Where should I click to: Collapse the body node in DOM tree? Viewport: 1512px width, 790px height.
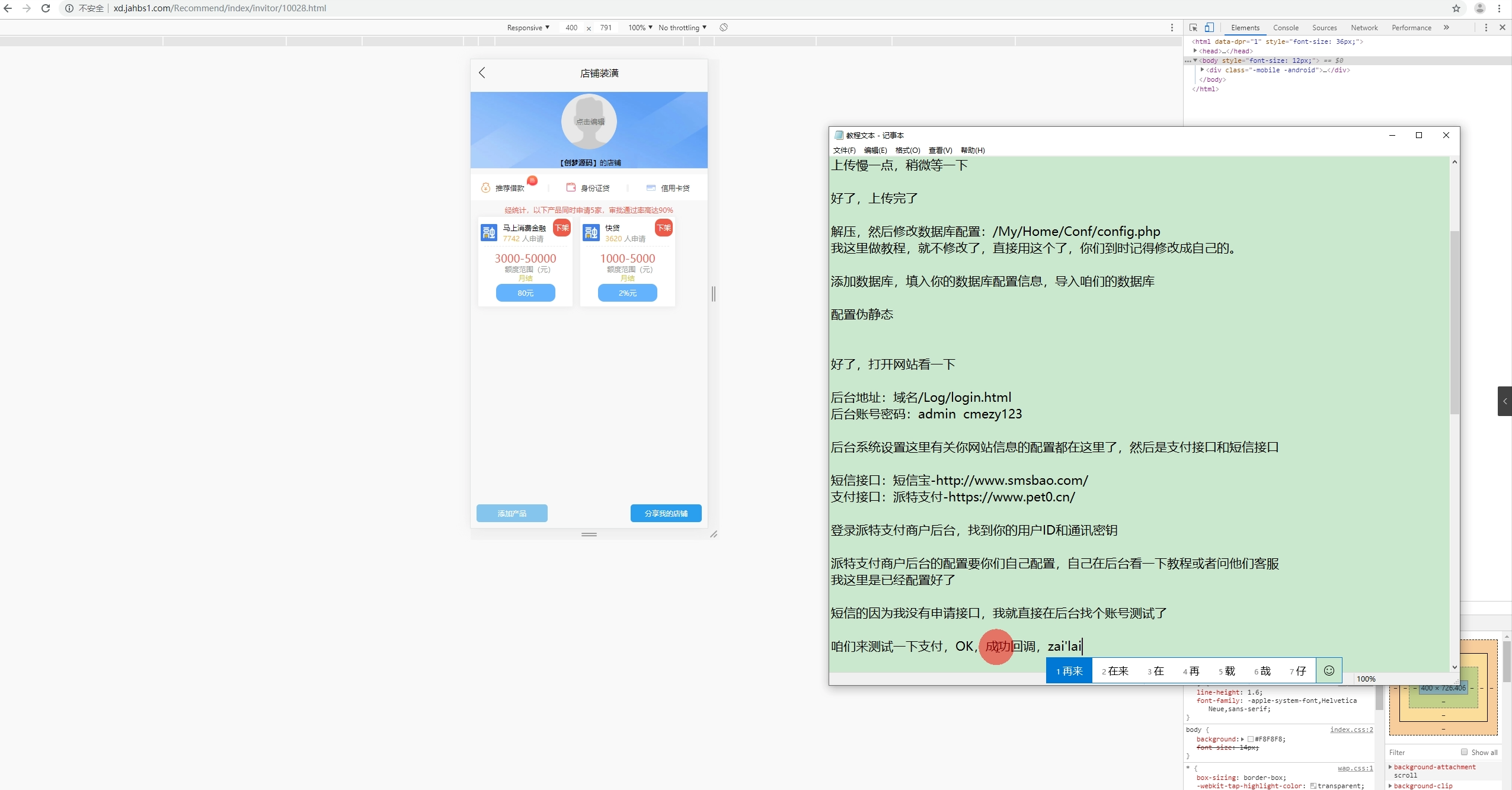pos(1195,60)
